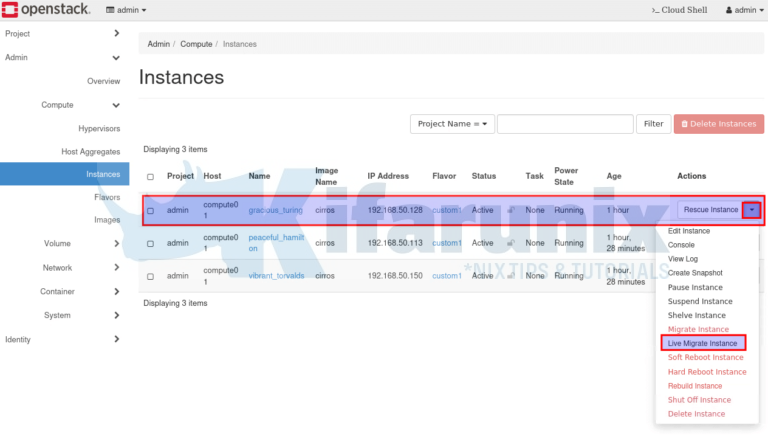Open custom1 flavor link for peaceful_hamilton
This screenshot has width=768, height=439.
(447, 243)
